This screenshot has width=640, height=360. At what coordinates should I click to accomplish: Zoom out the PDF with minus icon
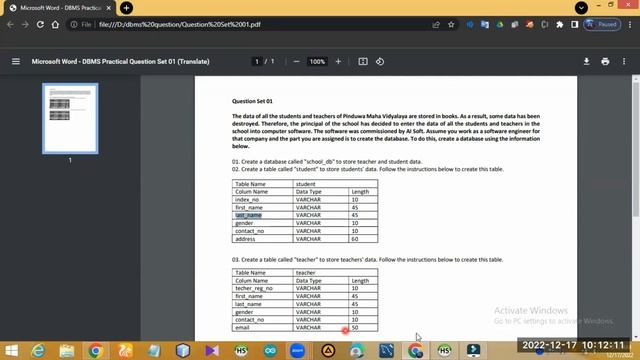(x=296, y=62)
